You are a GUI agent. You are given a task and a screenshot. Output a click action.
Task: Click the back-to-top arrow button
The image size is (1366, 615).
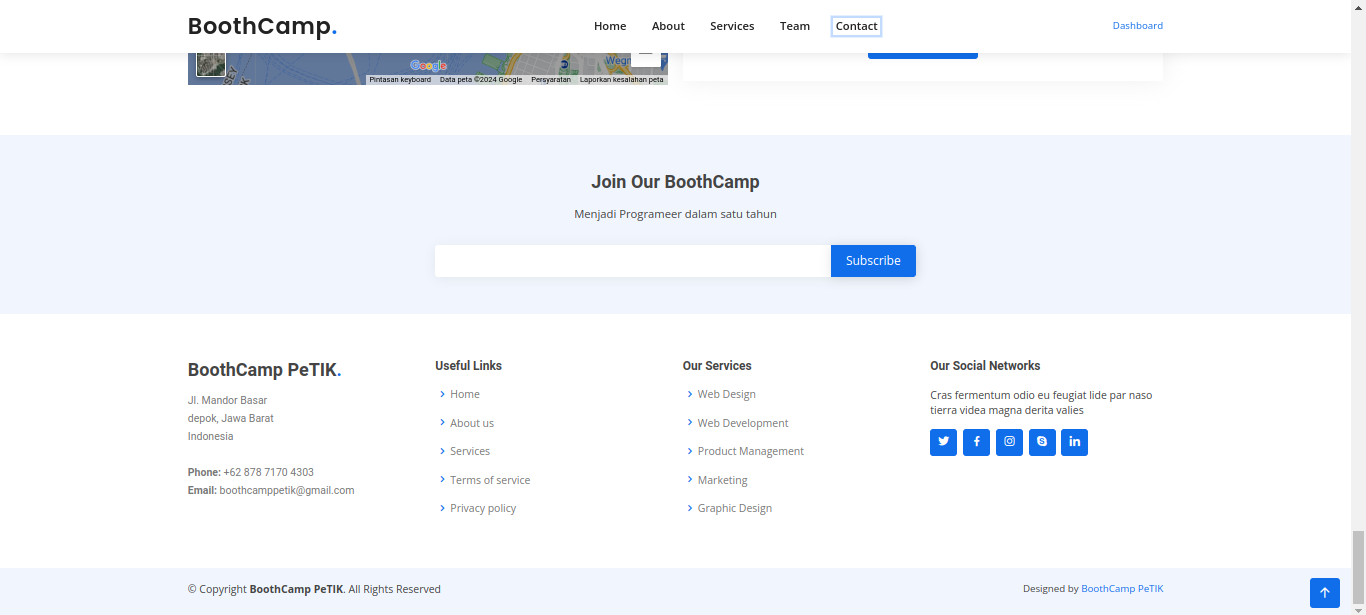(x=1324, y=592)
